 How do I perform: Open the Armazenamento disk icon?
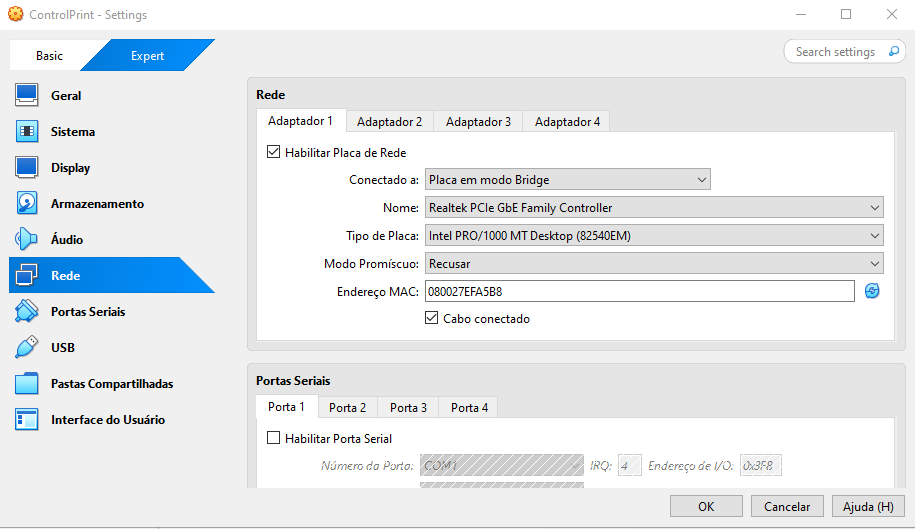(x=27, y=204)
